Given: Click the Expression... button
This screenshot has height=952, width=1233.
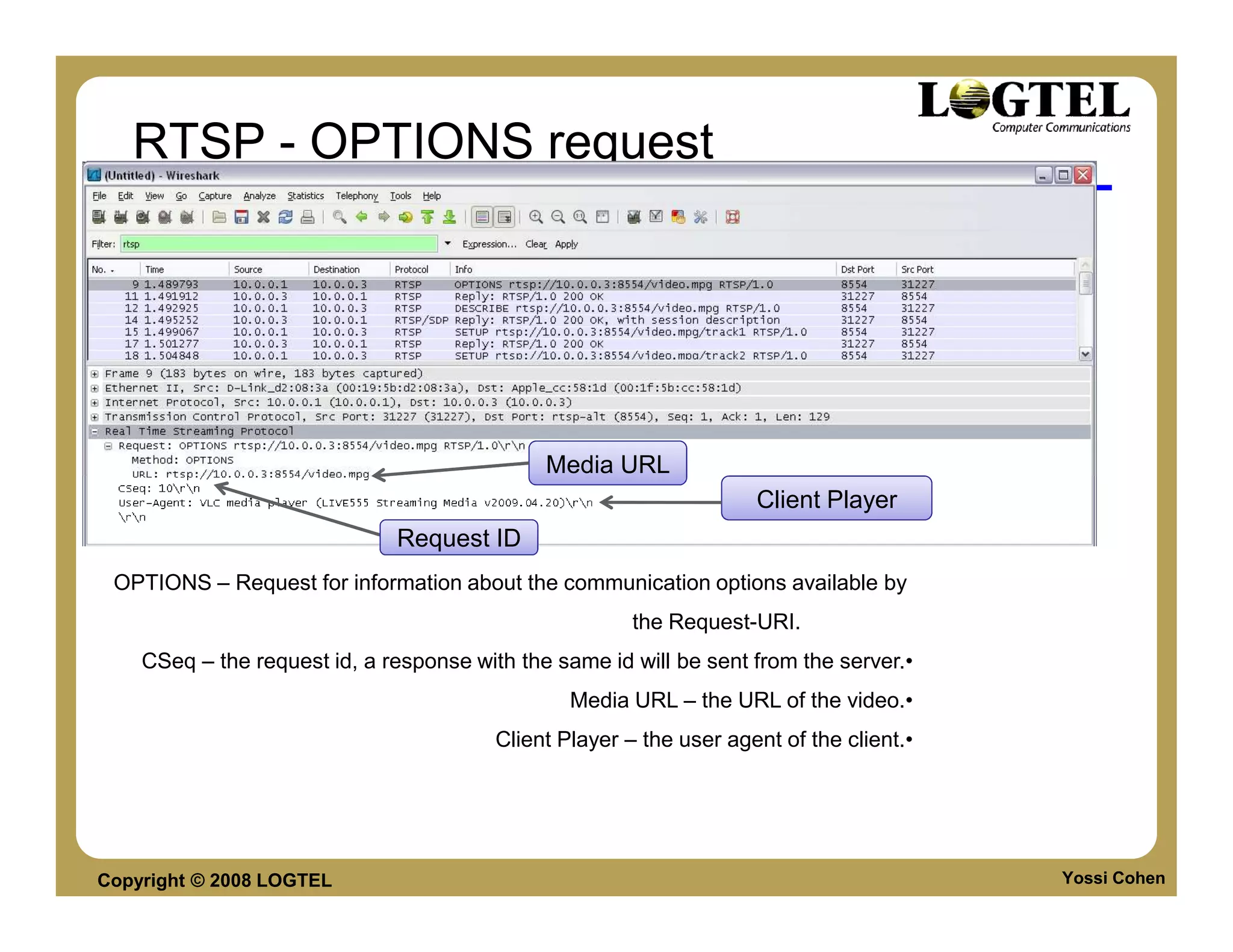Looking at the screenshot, I should point(489,244).
